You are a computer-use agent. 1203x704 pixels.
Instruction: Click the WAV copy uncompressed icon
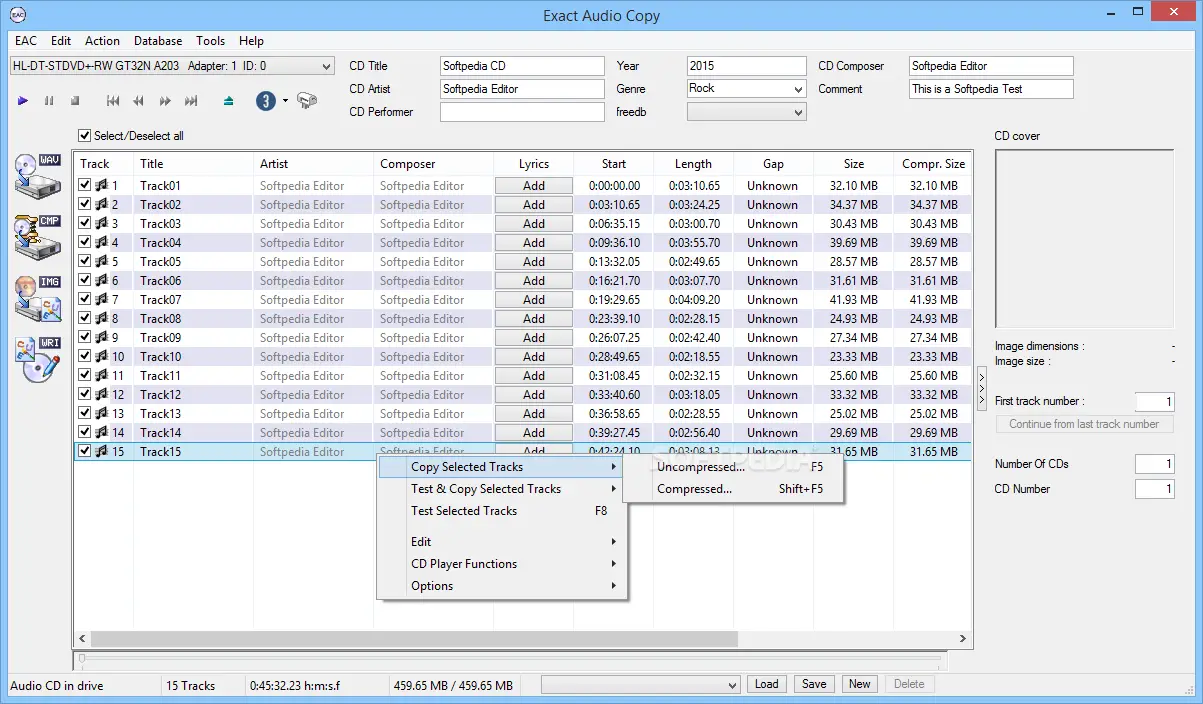point(38,176)
